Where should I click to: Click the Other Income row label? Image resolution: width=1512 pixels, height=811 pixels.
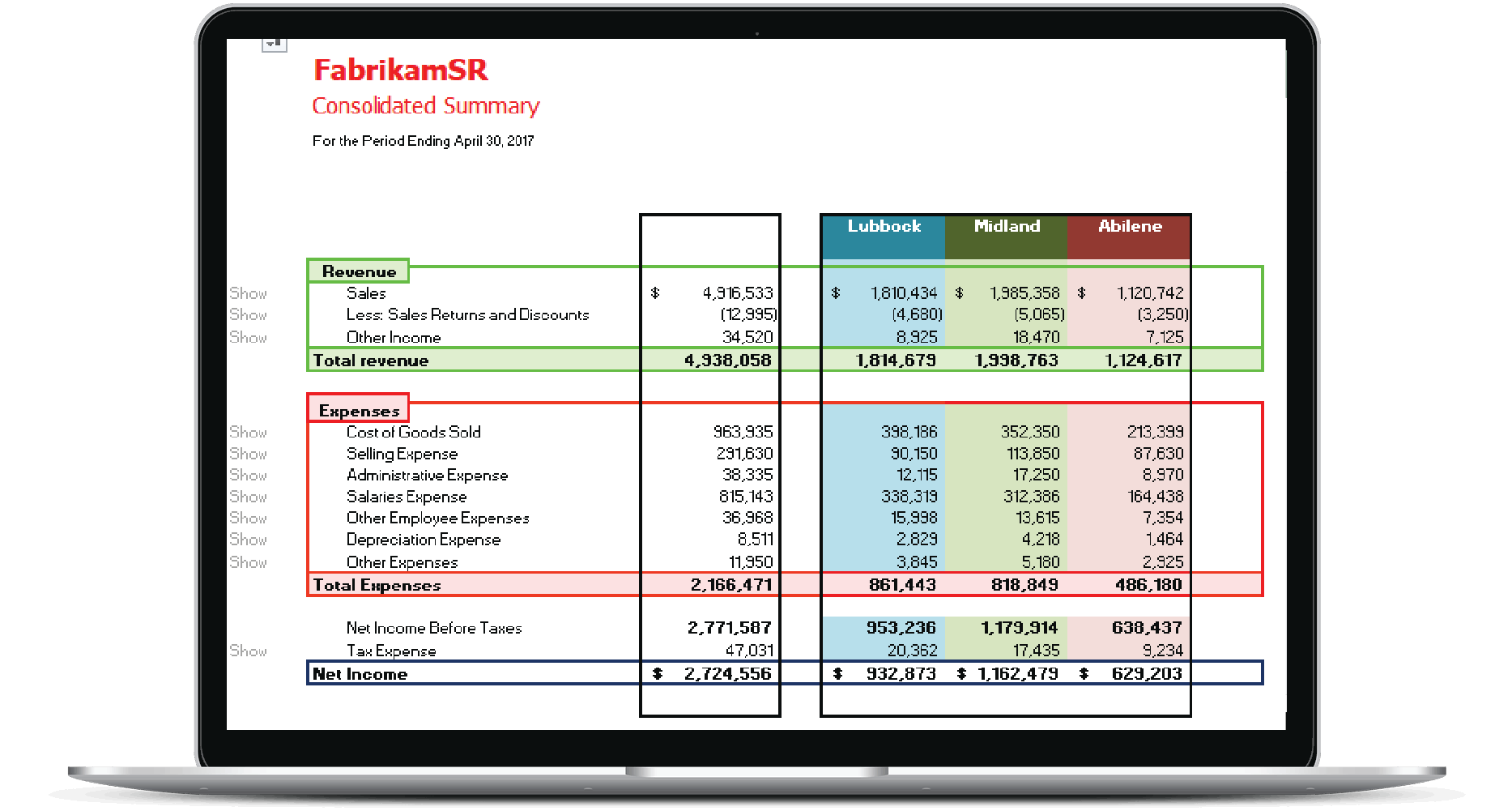tap(394, 337)
